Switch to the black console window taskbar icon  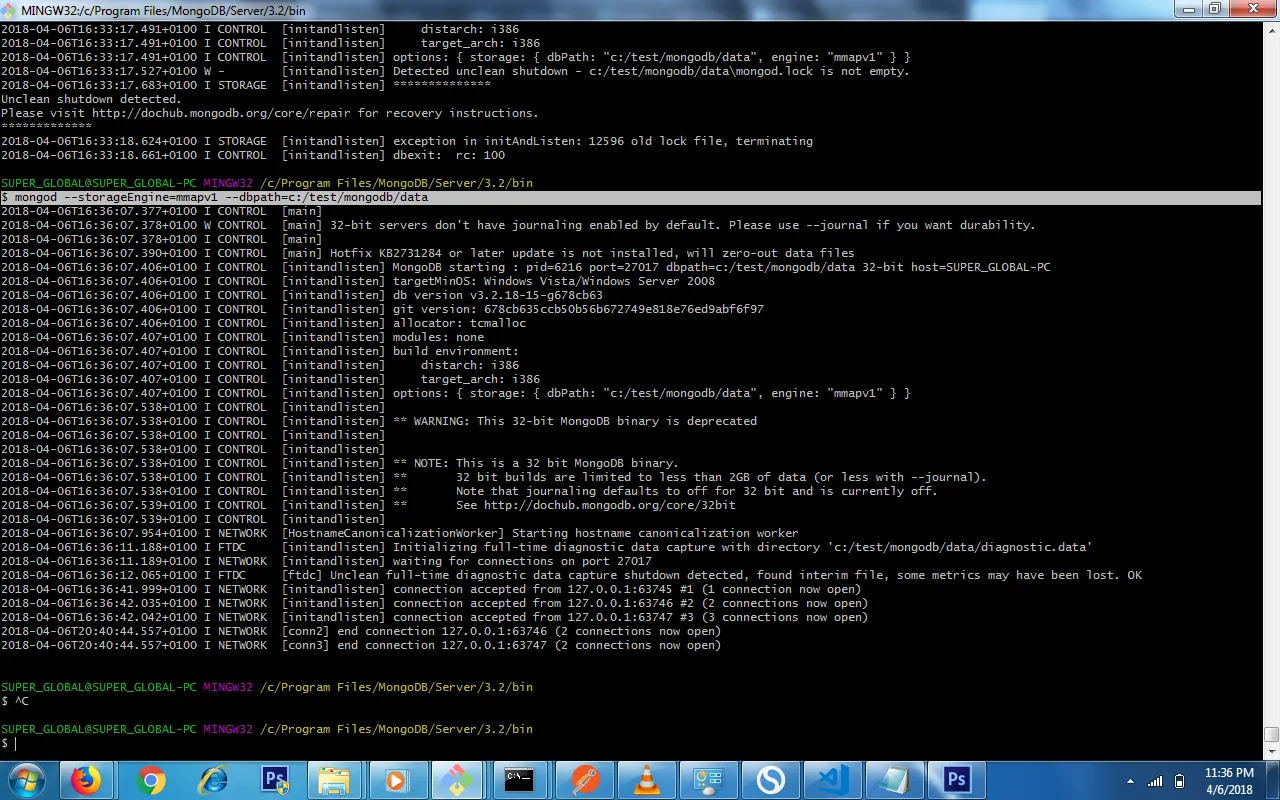519,780
